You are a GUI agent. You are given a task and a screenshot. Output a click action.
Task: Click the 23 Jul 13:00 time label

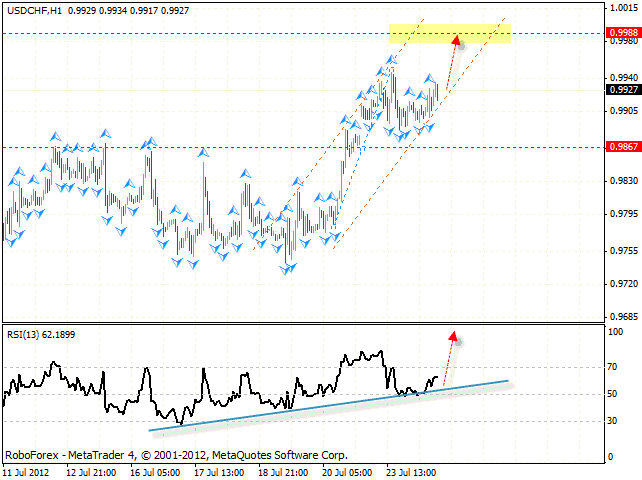(x=411, y=473)
